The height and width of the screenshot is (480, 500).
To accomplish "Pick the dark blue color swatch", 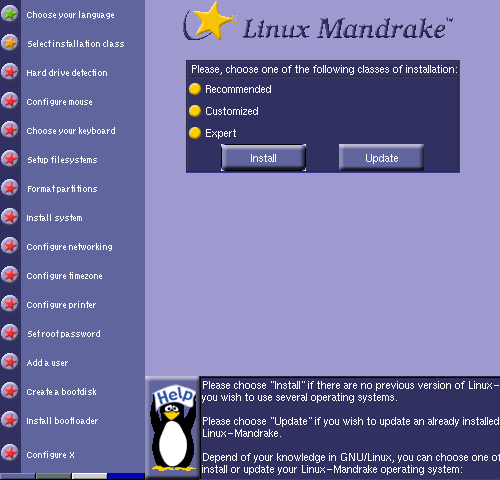I will pyautogui.click(x=126, y=476).
